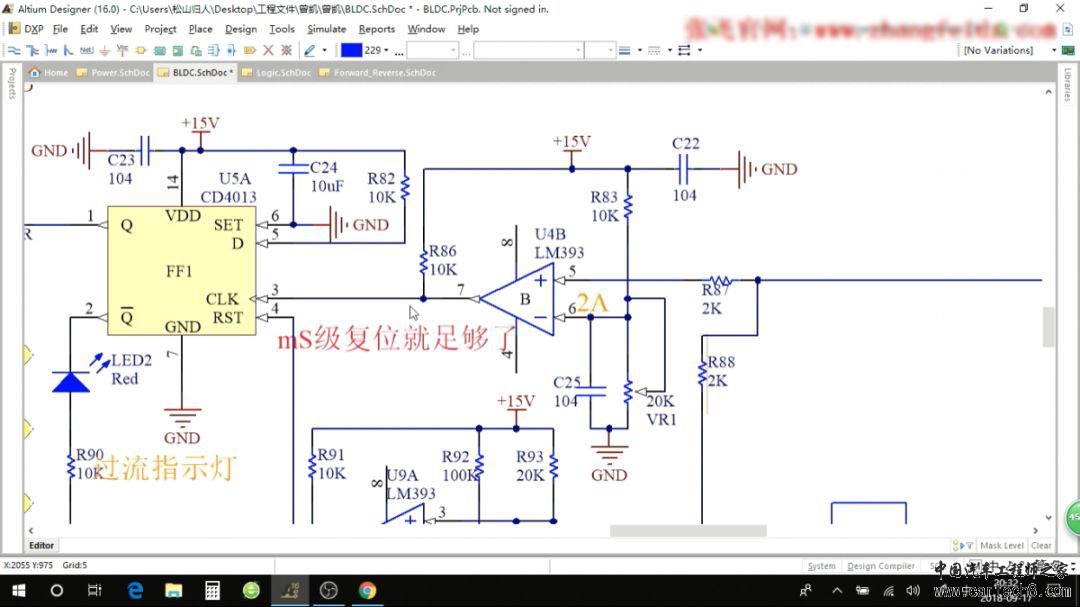
Task: Click the line width icon
Action: point(625,50)
